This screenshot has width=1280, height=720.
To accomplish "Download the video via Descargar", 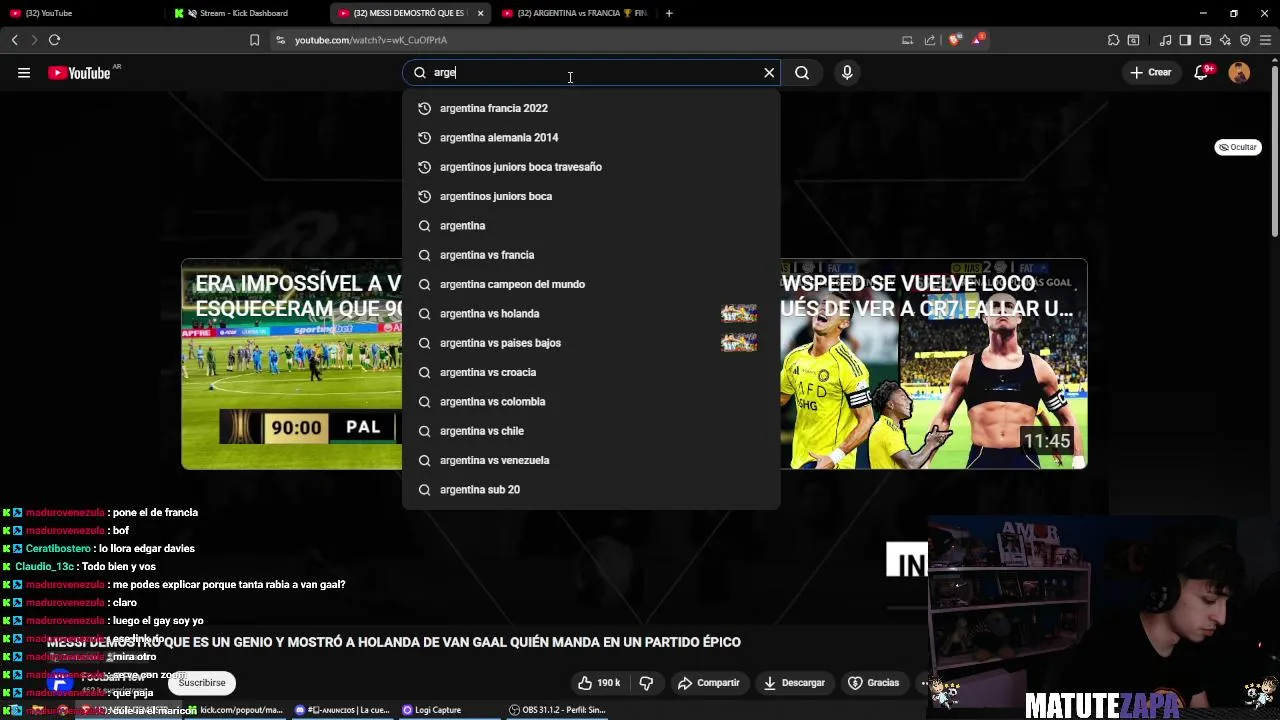I will [x=794, y=683].
